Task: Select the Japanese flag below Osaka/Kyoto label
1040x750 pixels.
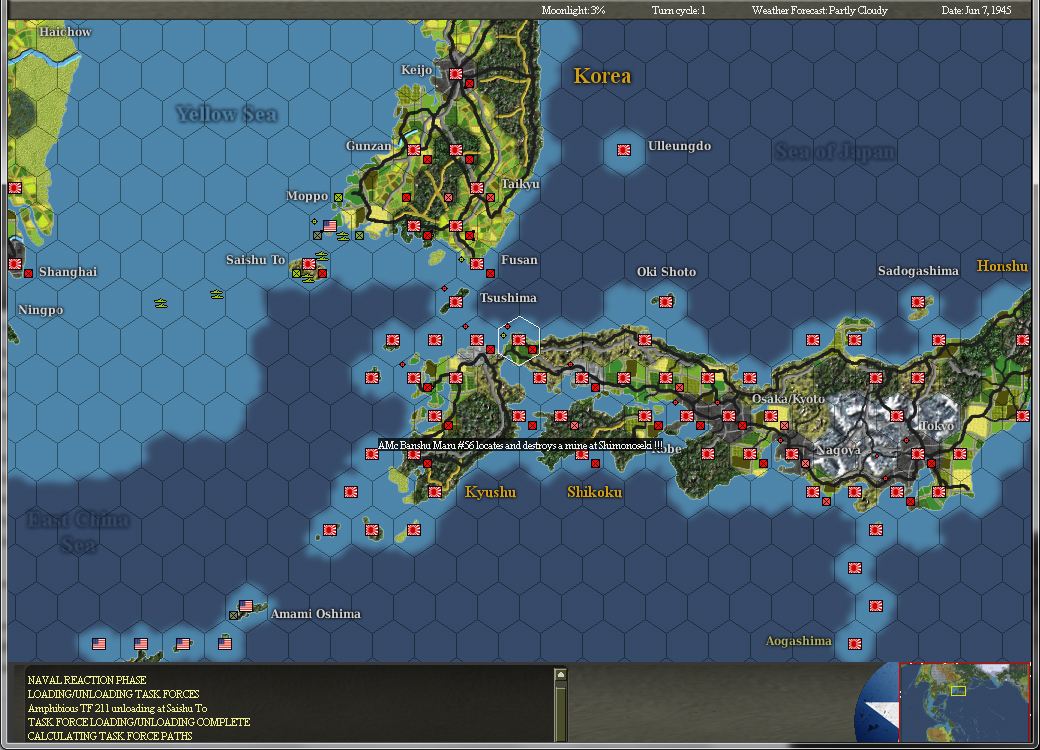Action: pyautogui.click(x=771, y=416)
